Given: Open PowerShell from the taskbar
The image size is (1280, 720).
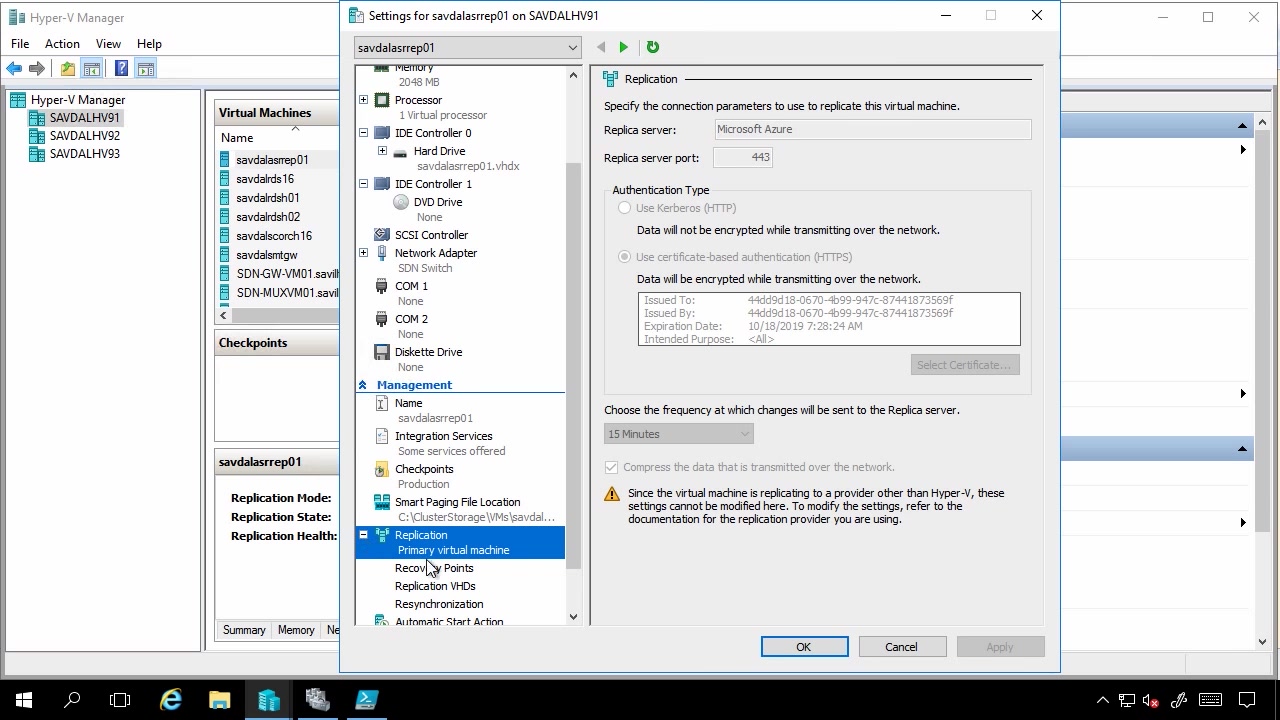Looking at the screenshot, I should click(x=367, y=700).
